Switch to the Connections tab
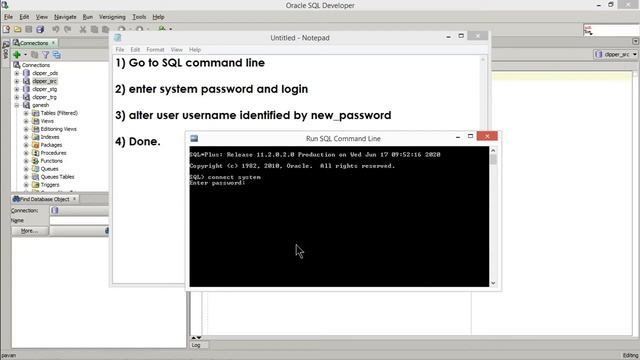The width and height of the screenshot is (640, 360). coord(33,43)
